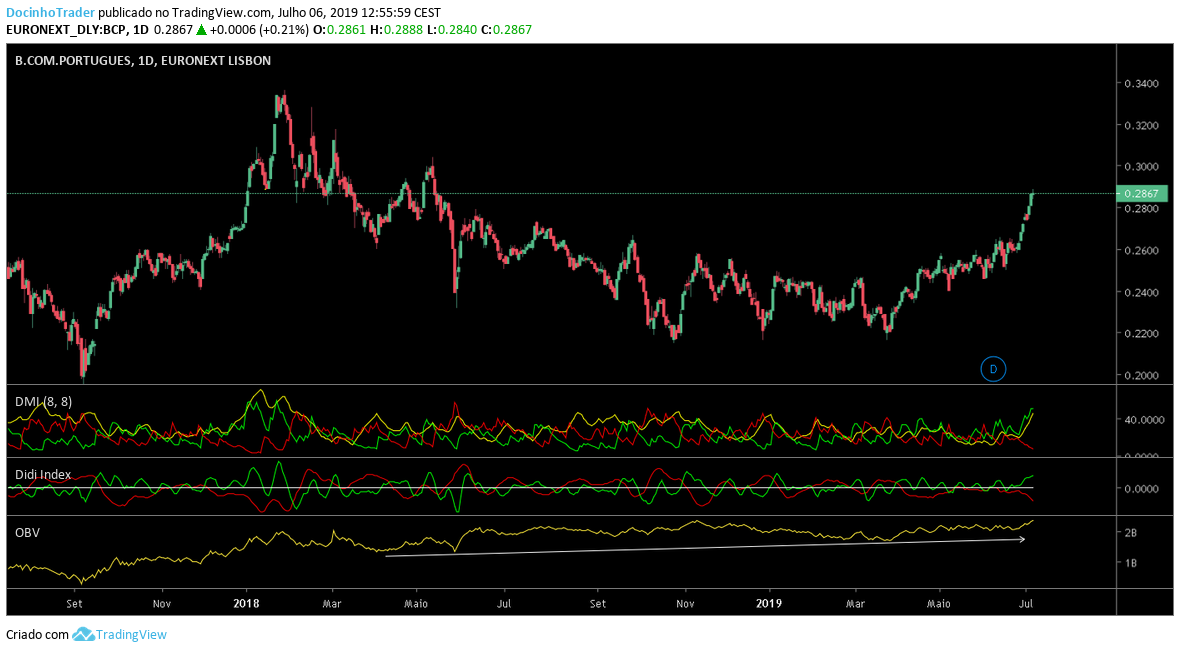
Task: Click the 0.3000 price axis value
Action: coord(1142,166)
